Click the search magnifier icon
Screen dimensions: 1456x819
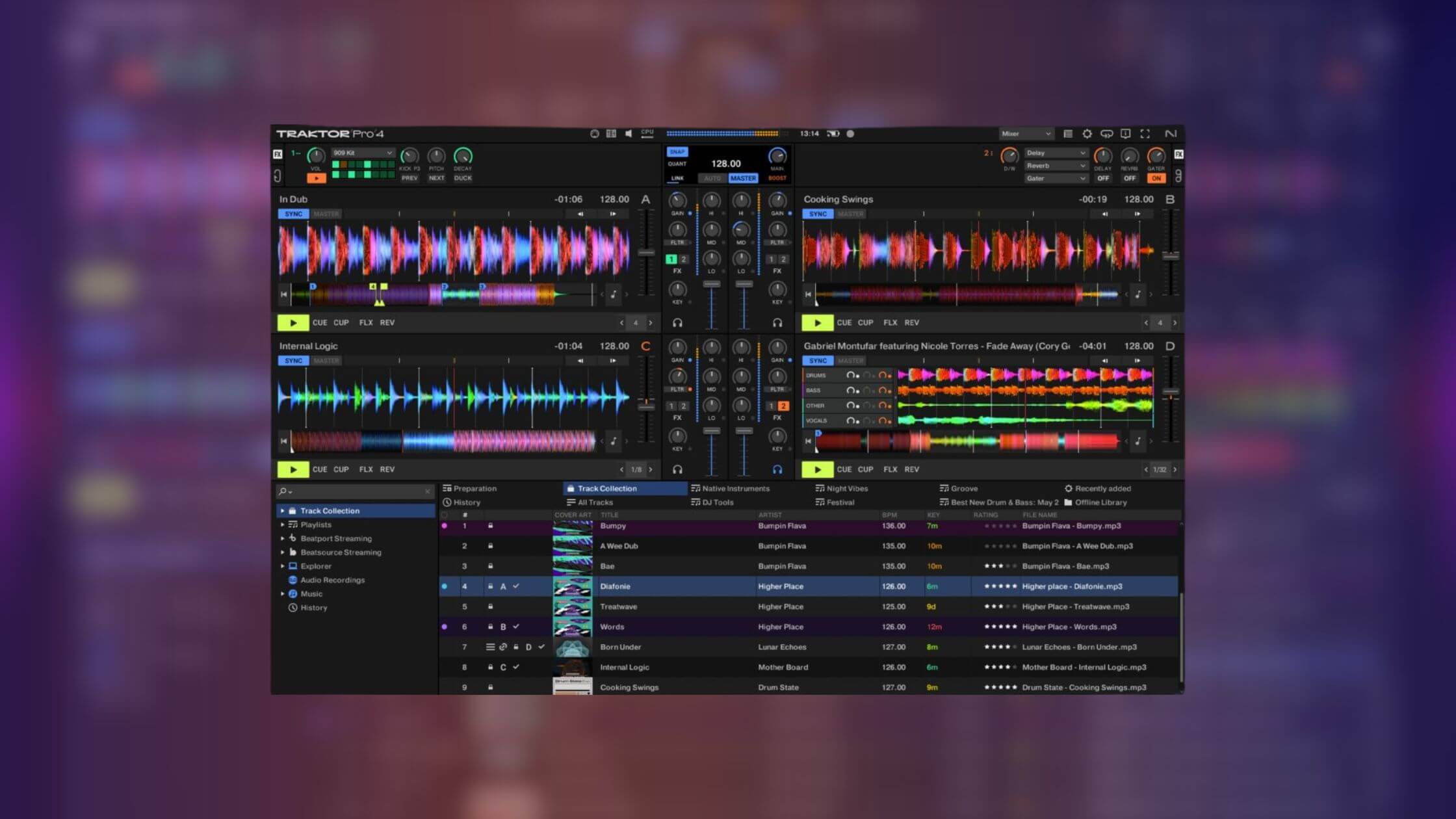tap(283, 491)
